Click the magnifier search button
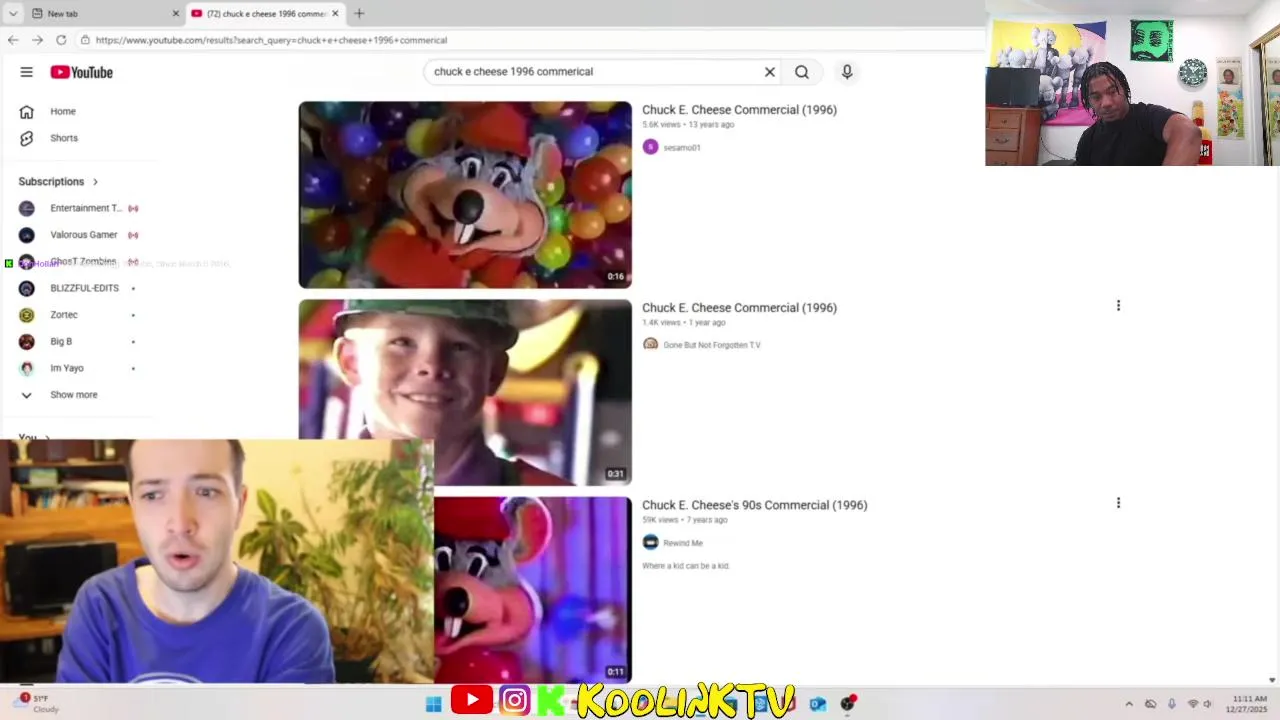The width and height of the screenshot is (1280, 720). click(x=802, y=72)
